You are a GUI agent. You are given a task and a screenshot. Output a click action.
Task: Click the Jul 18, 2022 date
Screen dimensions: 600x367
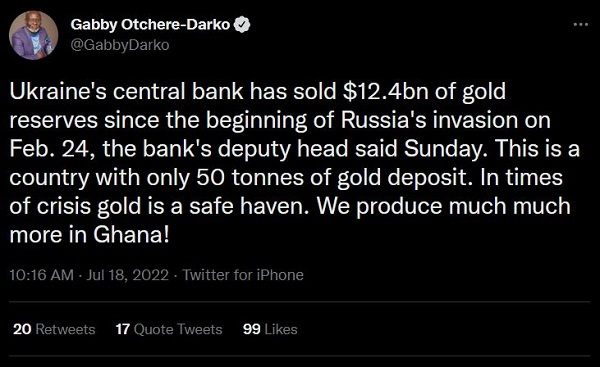(x=127, y=275)
